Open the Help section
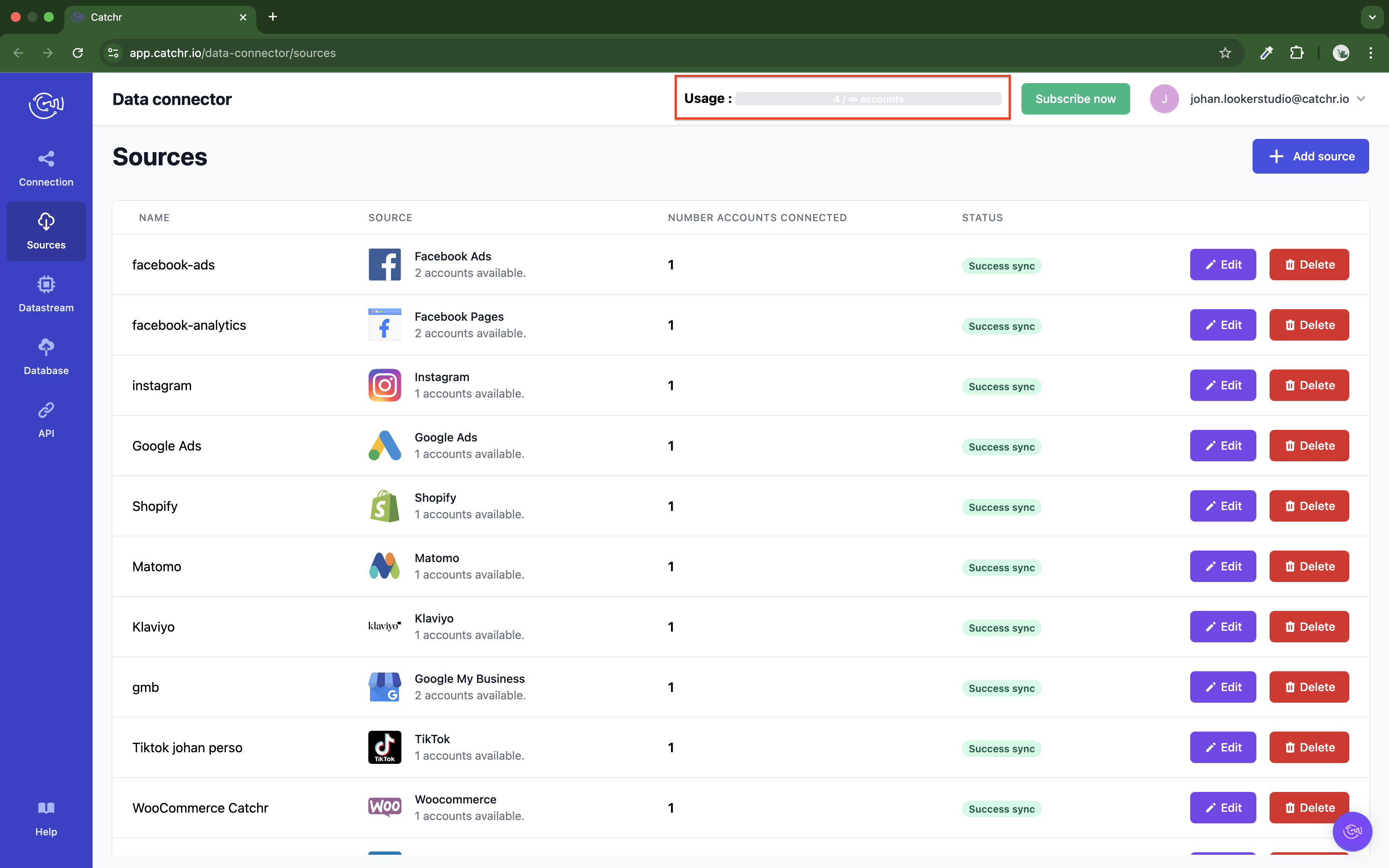 coord(46,819)
